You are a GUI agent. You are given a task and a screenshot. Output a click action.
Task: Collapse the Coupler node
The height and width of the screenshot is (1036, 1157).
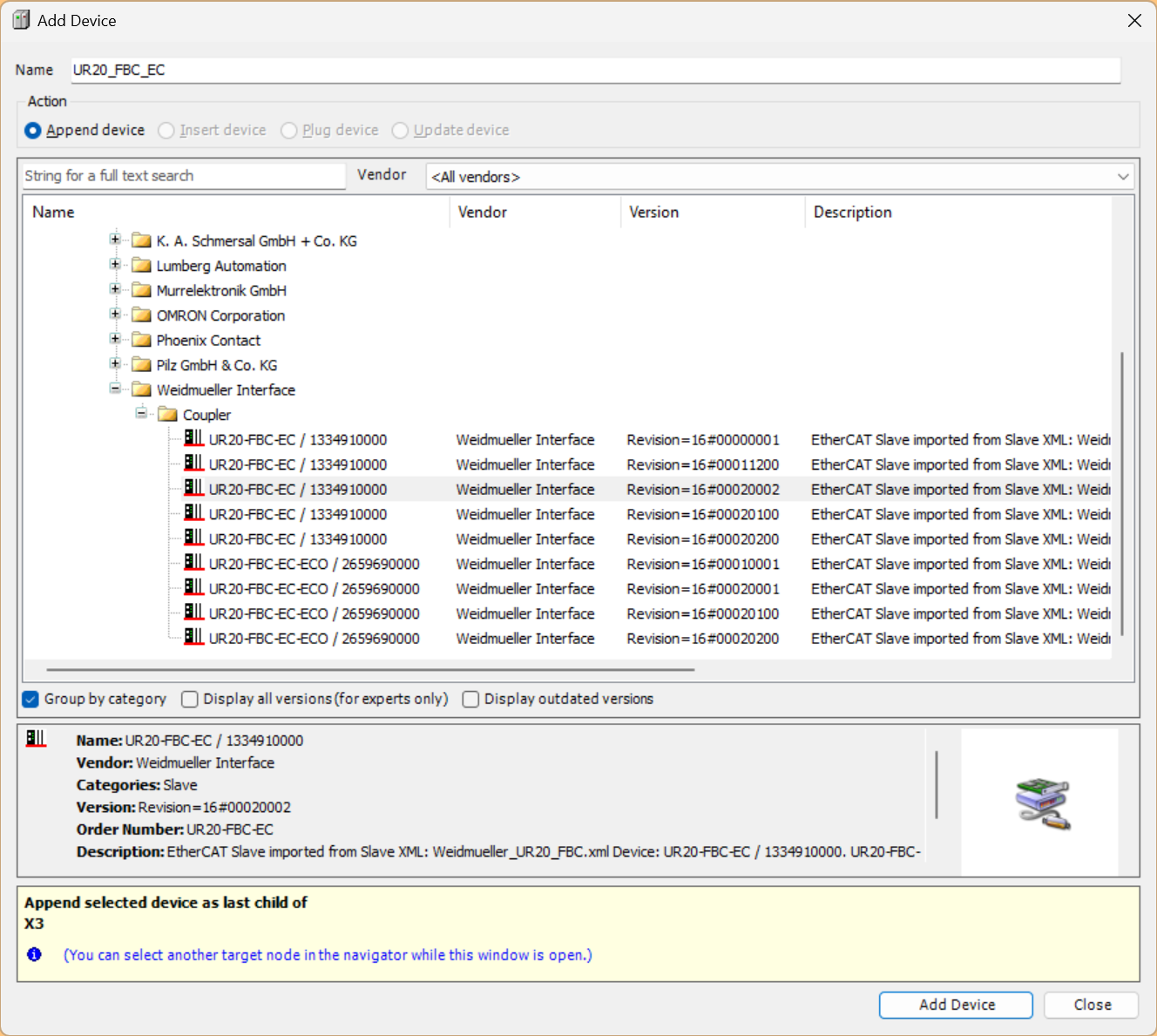[141, 413]
